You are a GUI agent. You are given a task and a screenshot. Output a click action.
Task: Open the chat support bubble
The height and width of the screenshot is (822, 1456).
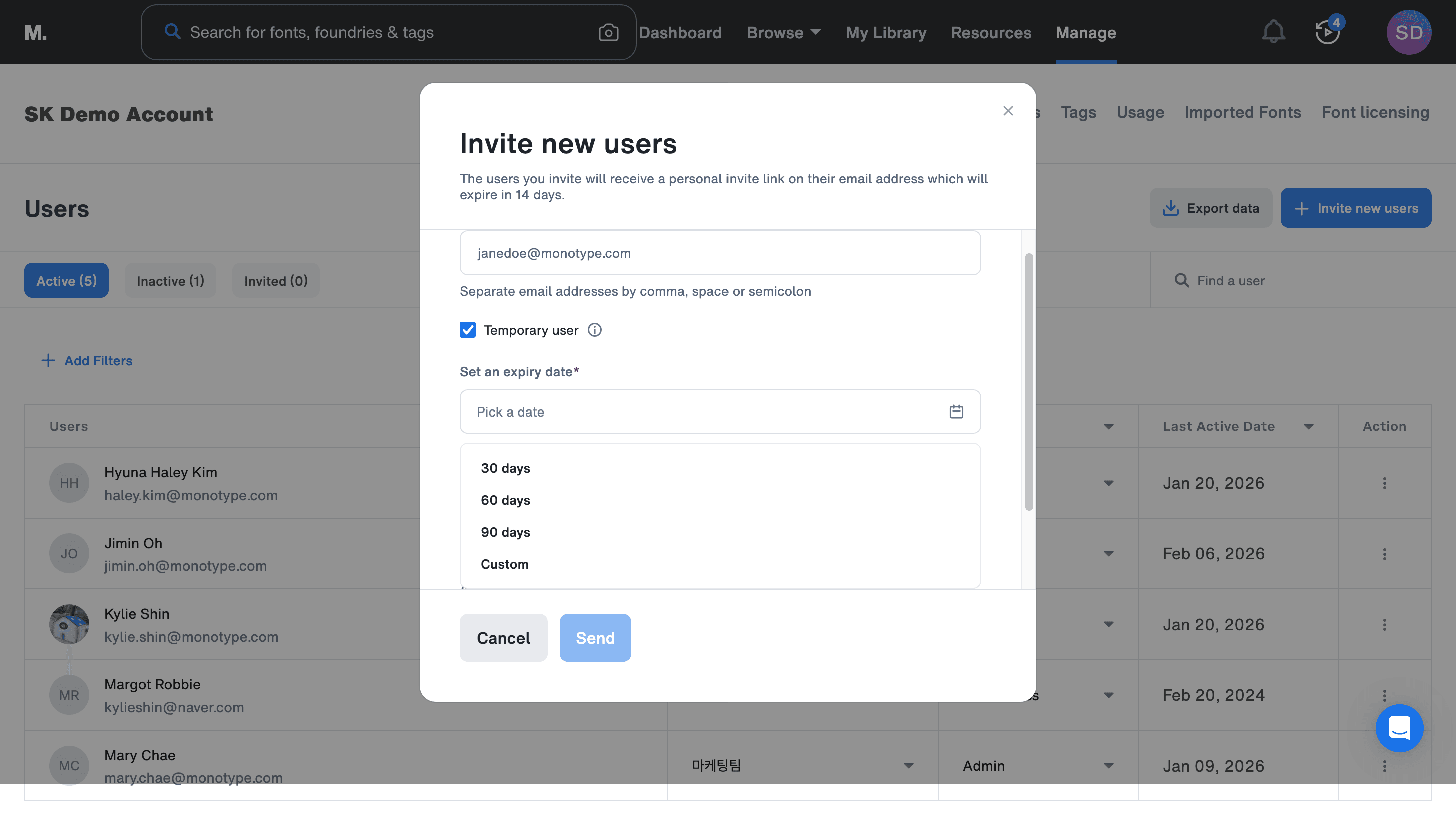(1399, 728)
